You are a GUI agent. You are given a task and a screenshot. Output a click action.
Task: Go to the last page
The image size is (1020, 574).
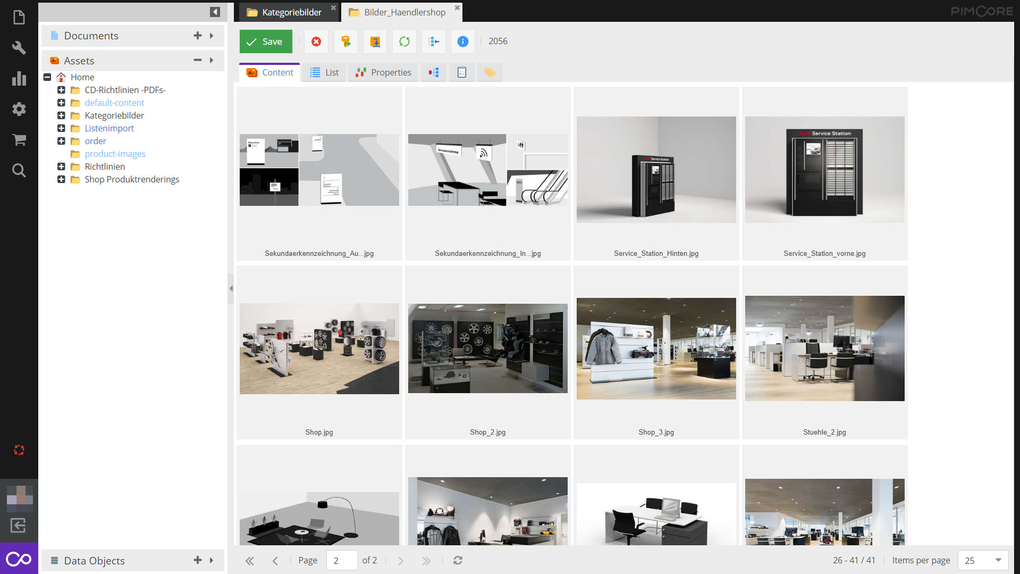(426, 560)
